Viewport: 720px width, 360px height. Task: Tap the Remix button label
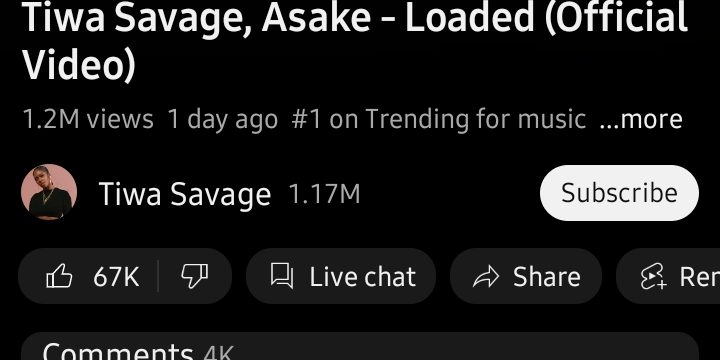point(699,277)
